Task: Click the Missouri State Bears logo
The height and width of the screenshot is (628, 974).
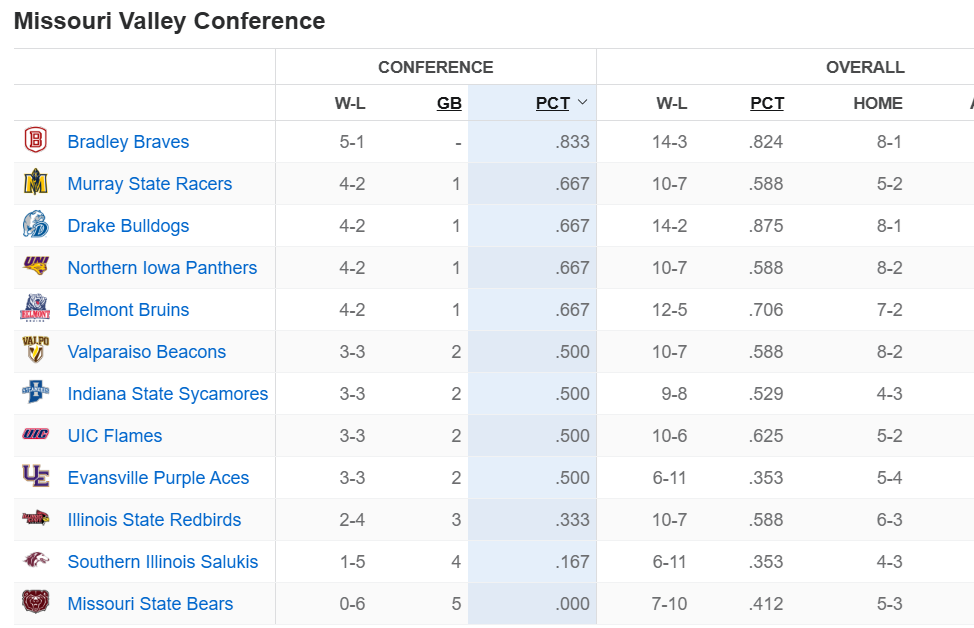Action: pos(35,602)
